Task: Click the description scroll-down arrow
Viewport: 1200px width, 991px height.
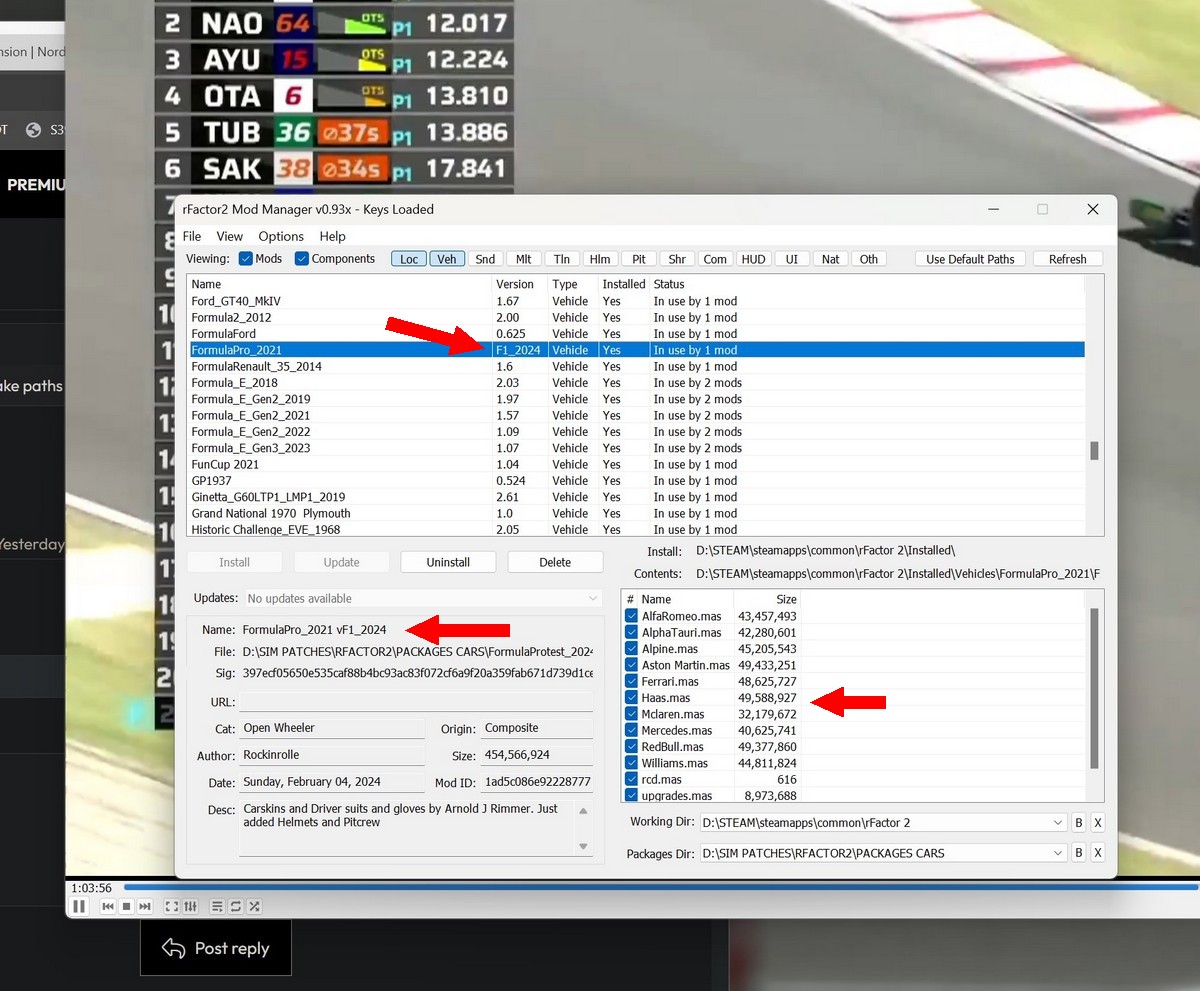Action: 584,846
